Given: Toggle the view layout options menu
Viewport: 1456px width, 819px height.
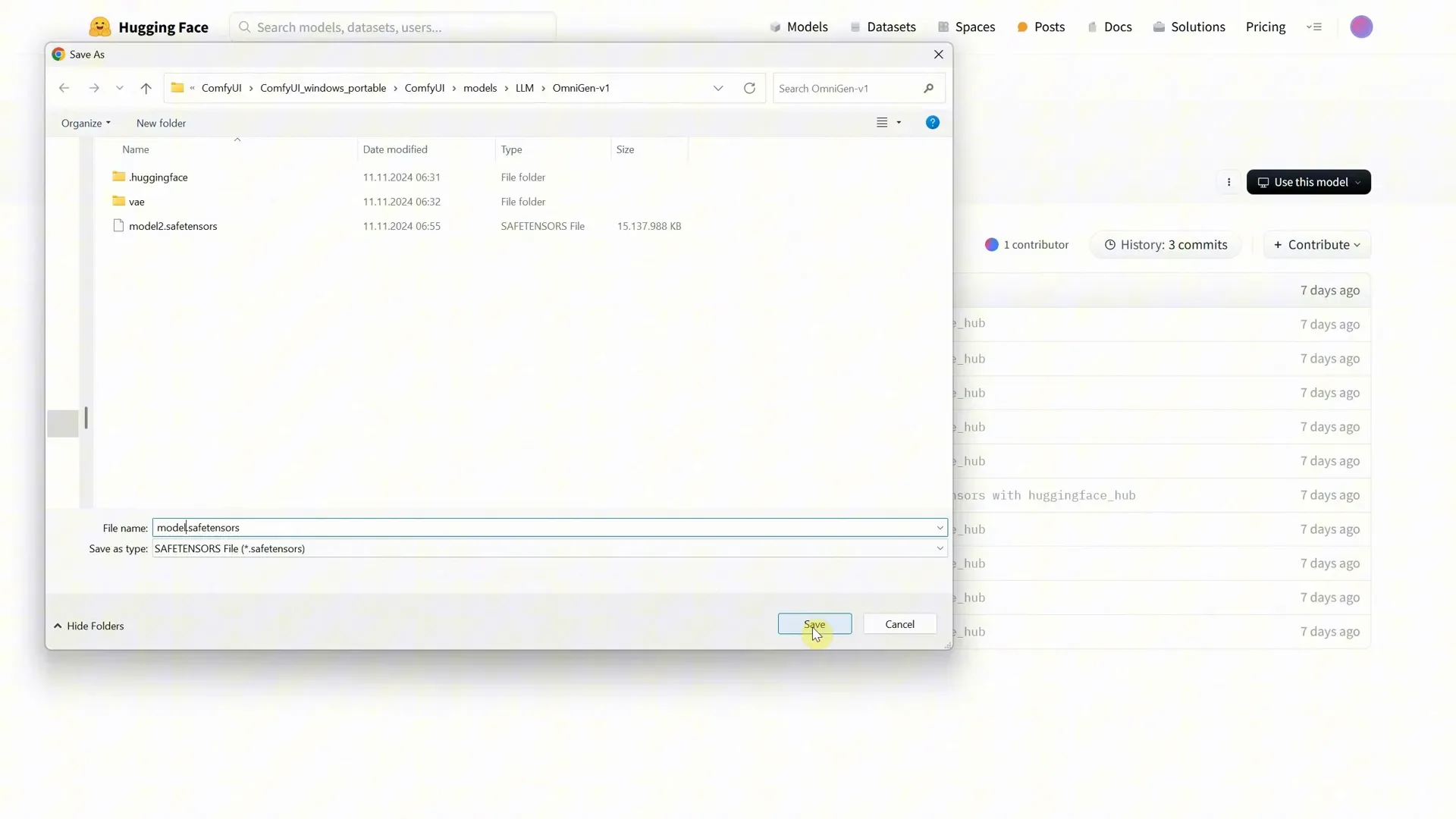Looking at the screenshot, I should 888,122.
